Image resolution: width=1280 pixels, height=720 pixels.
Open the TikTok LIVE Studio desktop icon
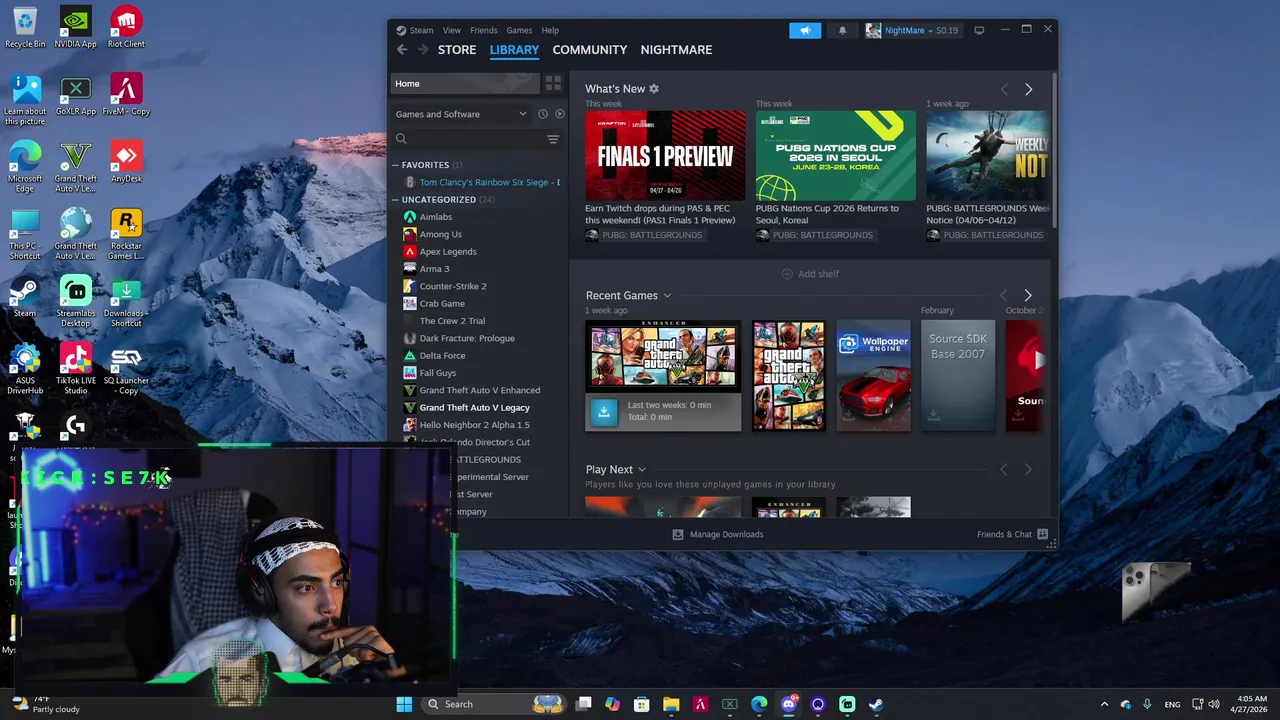tap(76, 369)
